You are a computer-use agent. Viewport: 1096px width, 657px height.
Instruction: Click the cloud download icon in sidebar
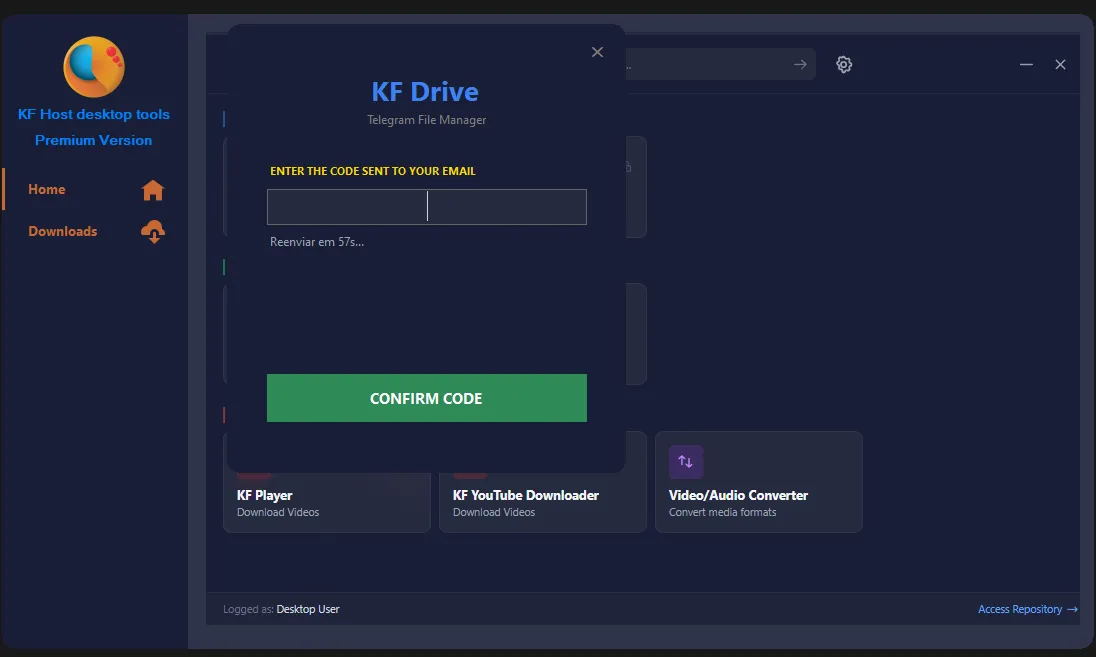(152, 232)
